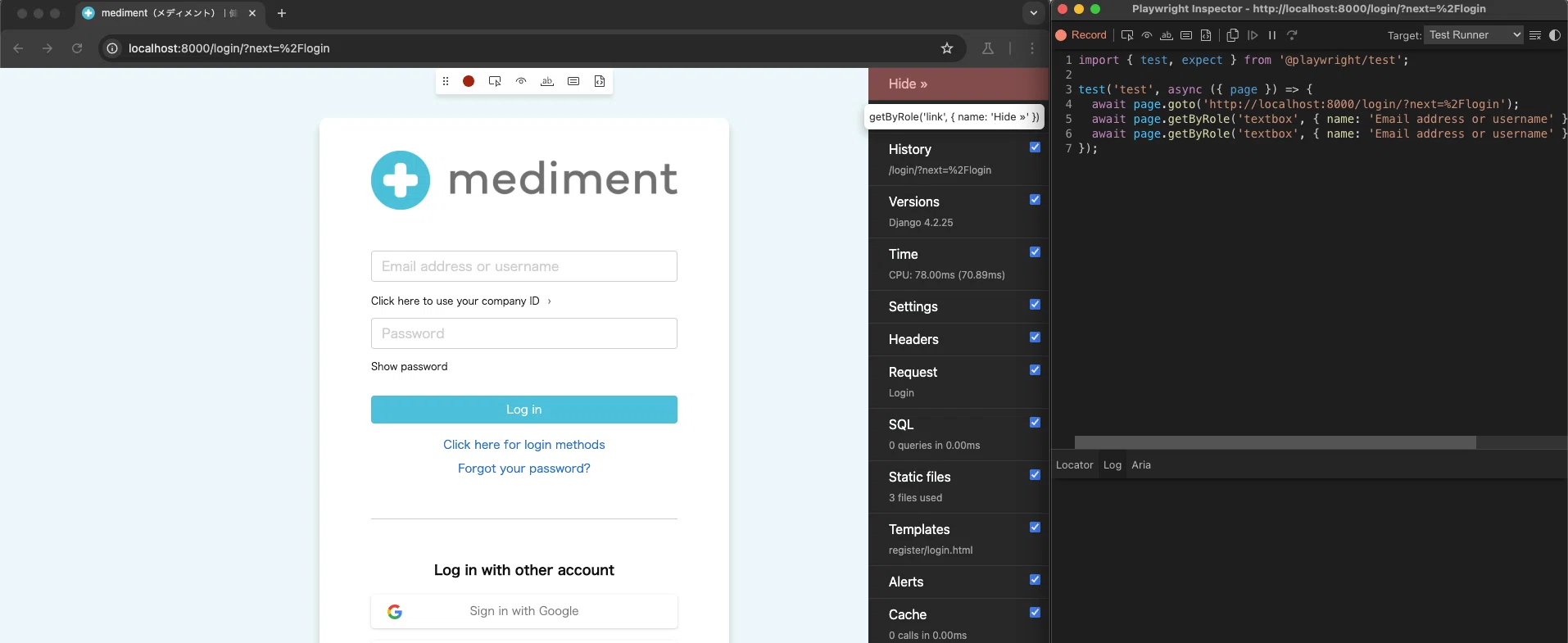Click 'Click here to use your company ID'
This screenshot has height=643, width=1568.
click(460, 301)
